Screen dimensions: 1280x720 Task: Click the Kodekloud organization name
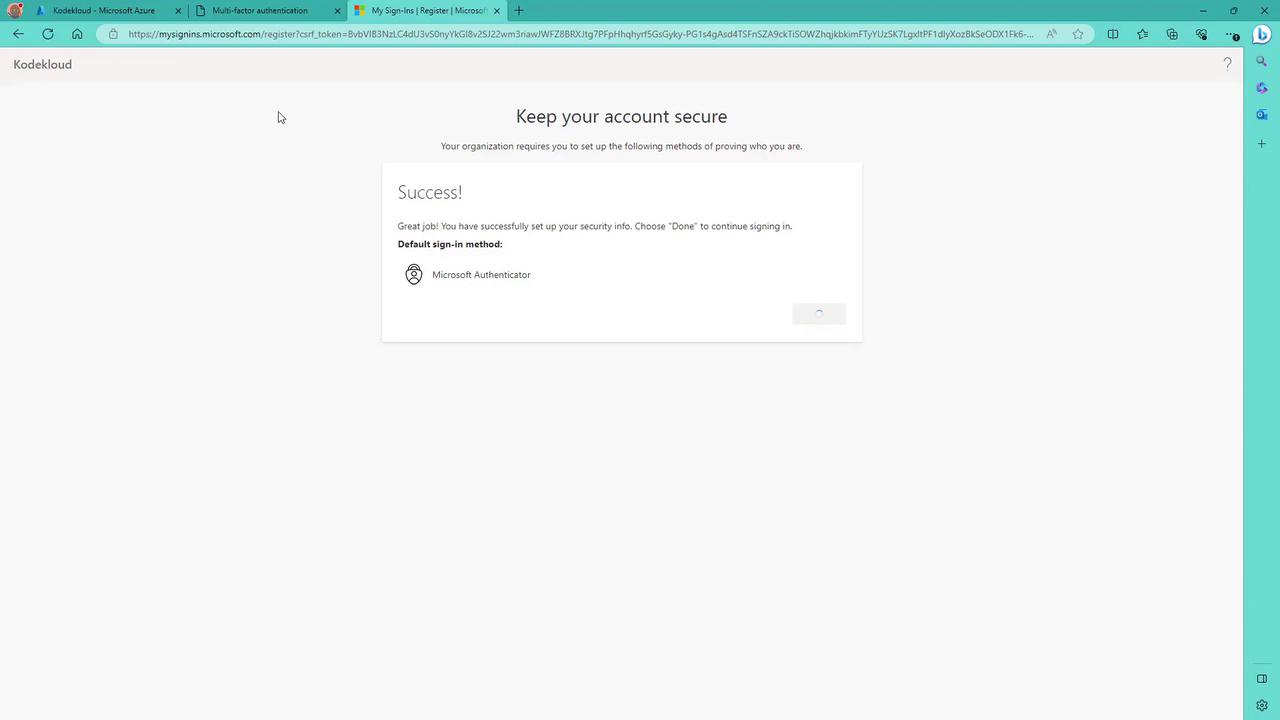(x=43, y=64)
